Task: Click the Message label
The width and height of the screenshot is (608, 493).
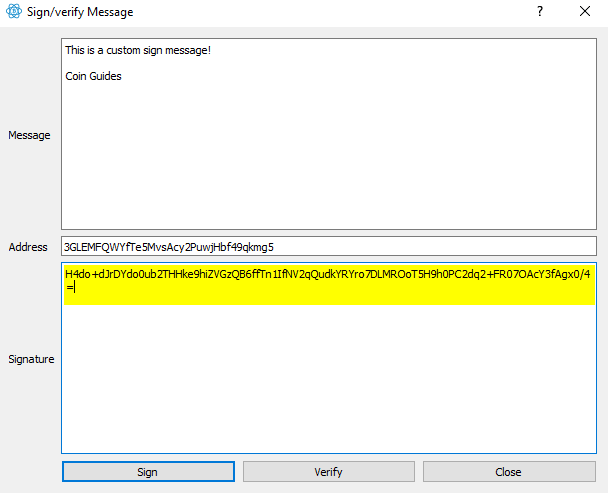Action: (29, 135)
